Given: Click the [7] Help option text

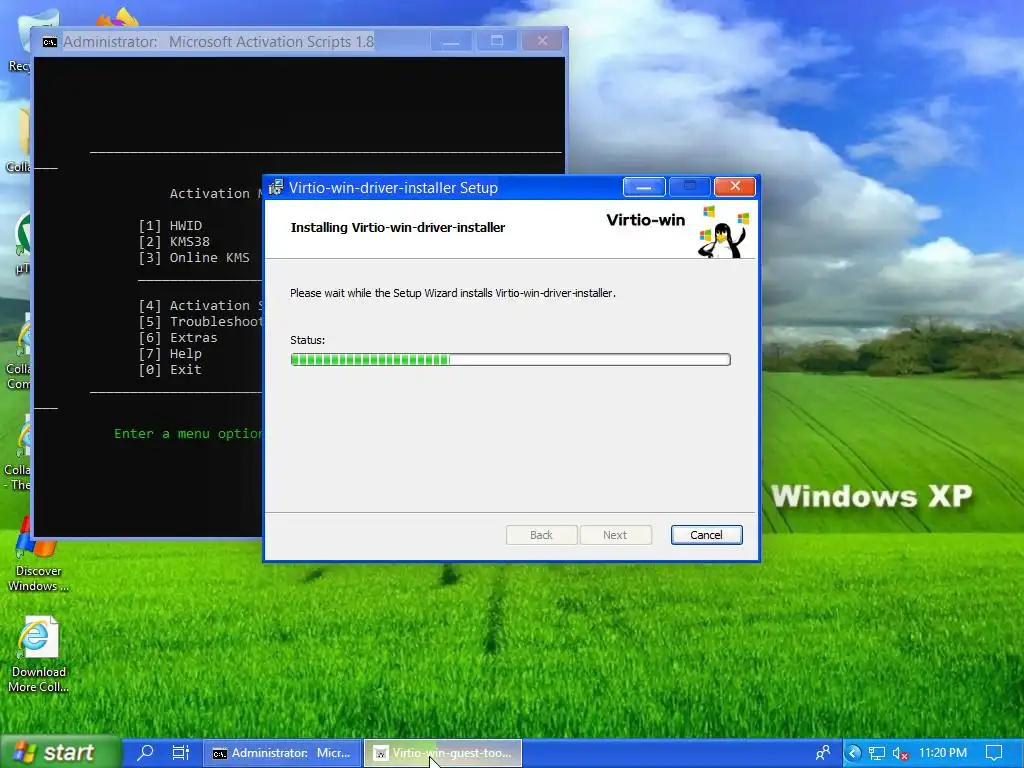Looking at the screenshot, I should [170, 353].
